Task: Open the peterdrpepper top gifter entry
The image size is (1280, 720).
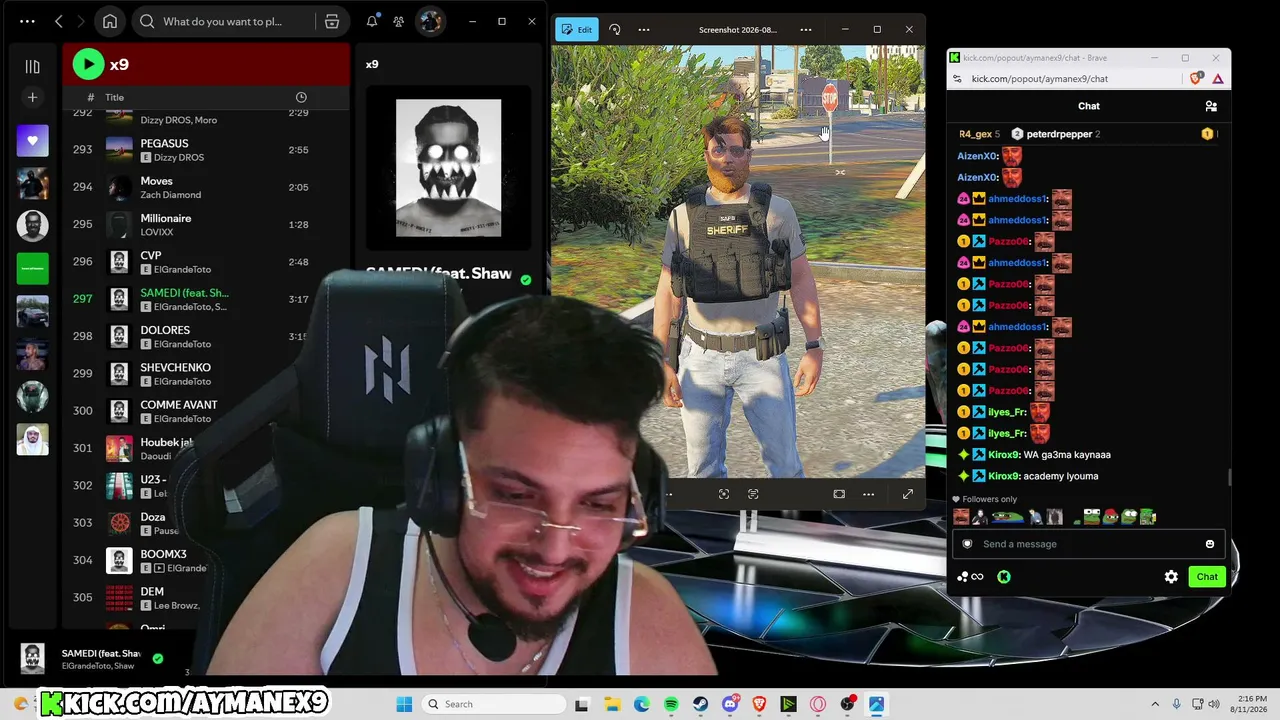Action: [x=1056, y=134]
